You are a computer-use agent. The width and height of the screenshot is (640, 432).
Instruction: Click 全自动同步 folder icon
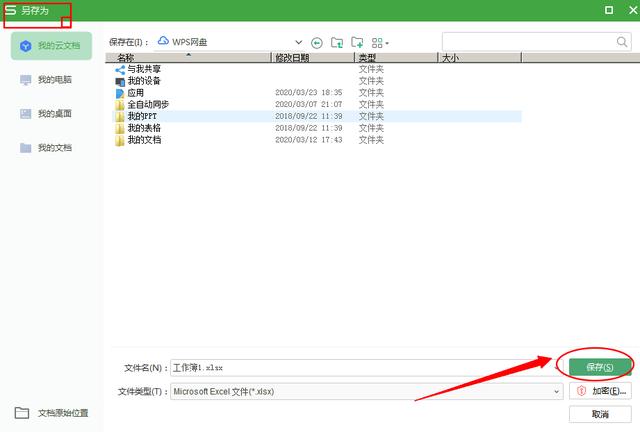[120, 105]
